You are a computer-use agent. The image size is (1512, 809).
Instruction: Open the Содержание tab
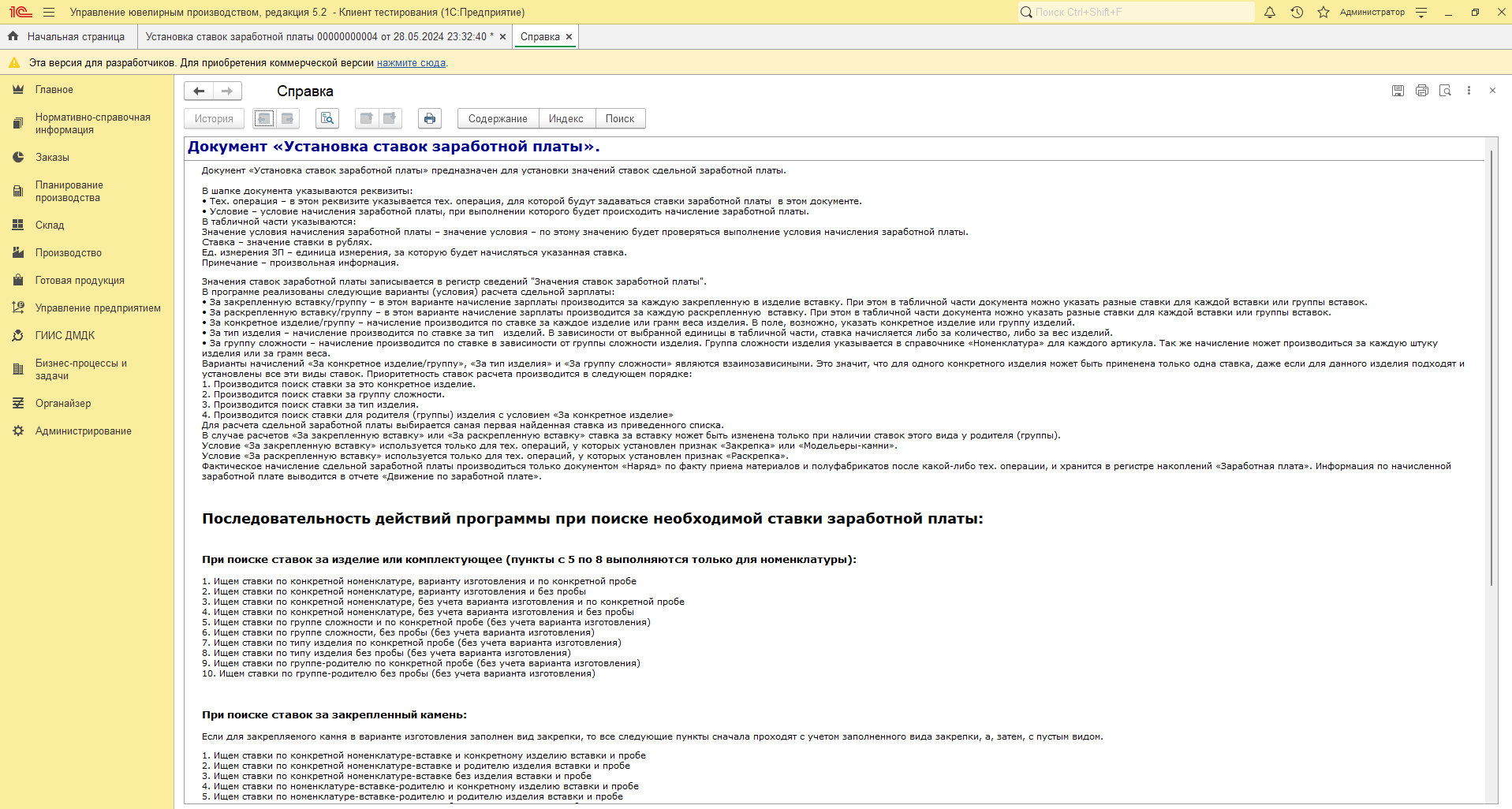click(498, 118)
